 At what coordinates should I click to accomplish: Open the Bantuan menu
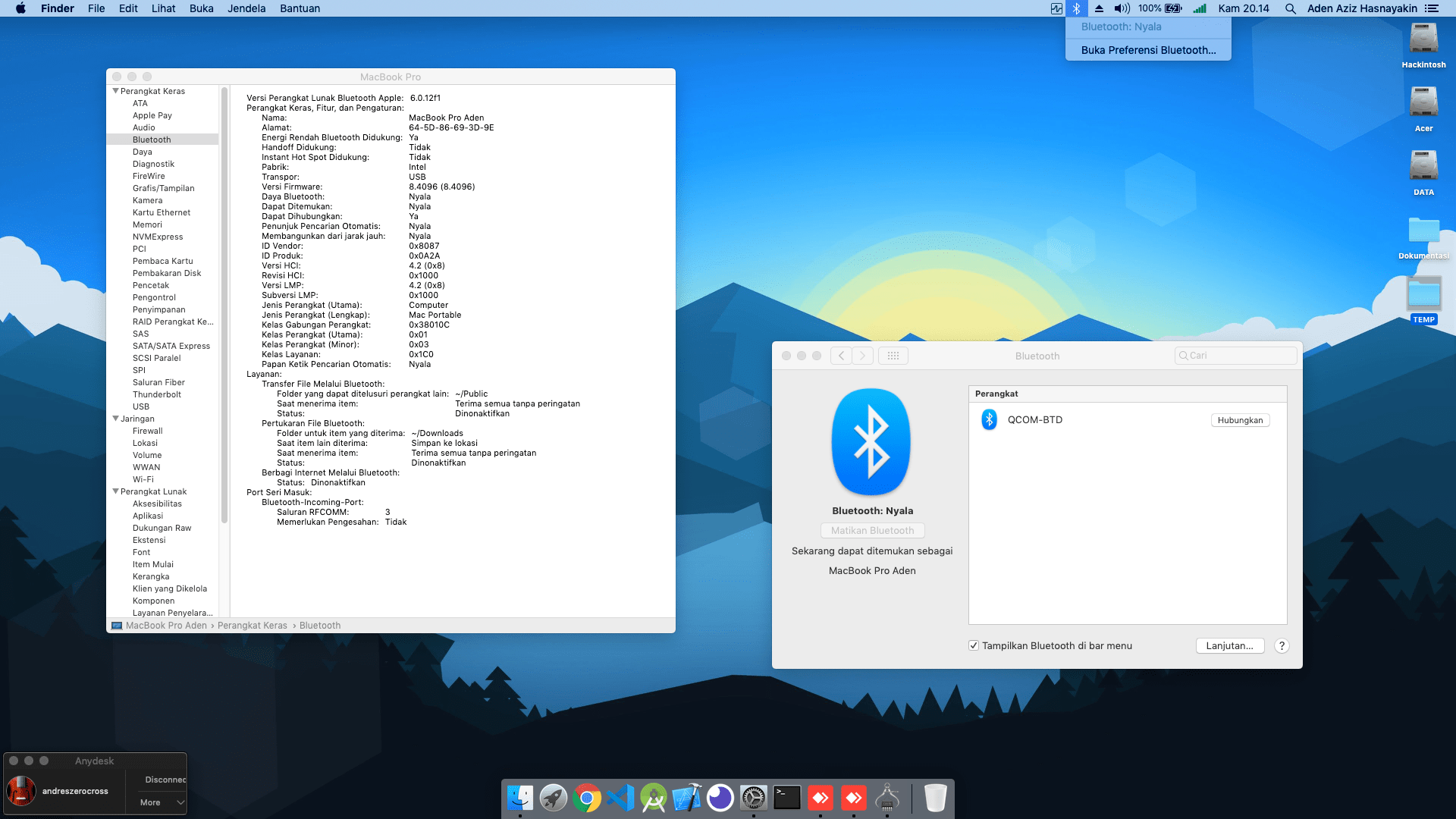click(x=300, y=8)
